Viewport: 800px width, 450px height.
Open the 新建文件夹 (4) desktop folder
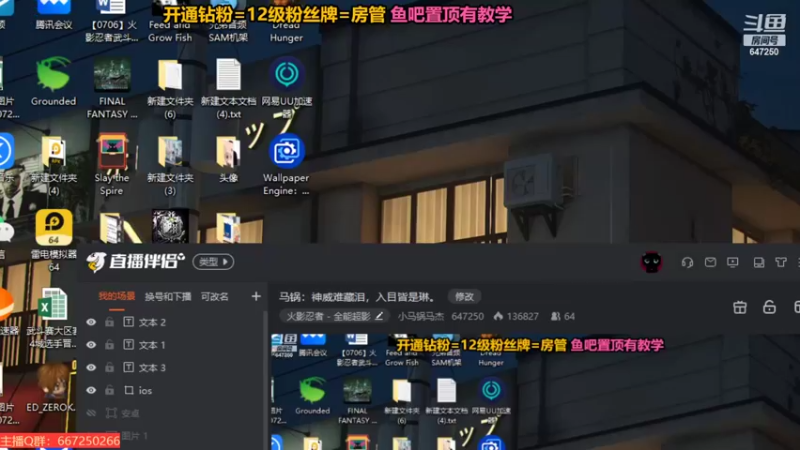click(54, 165)
